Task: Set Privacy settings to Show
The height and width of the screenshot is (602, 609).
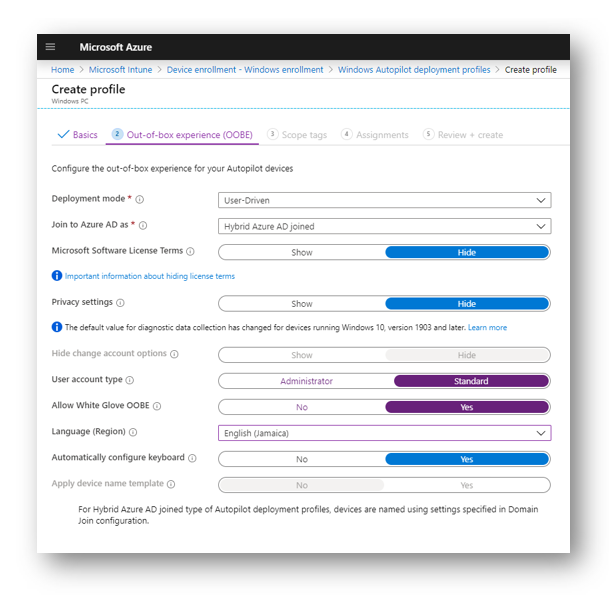Action: click(302, 304)
